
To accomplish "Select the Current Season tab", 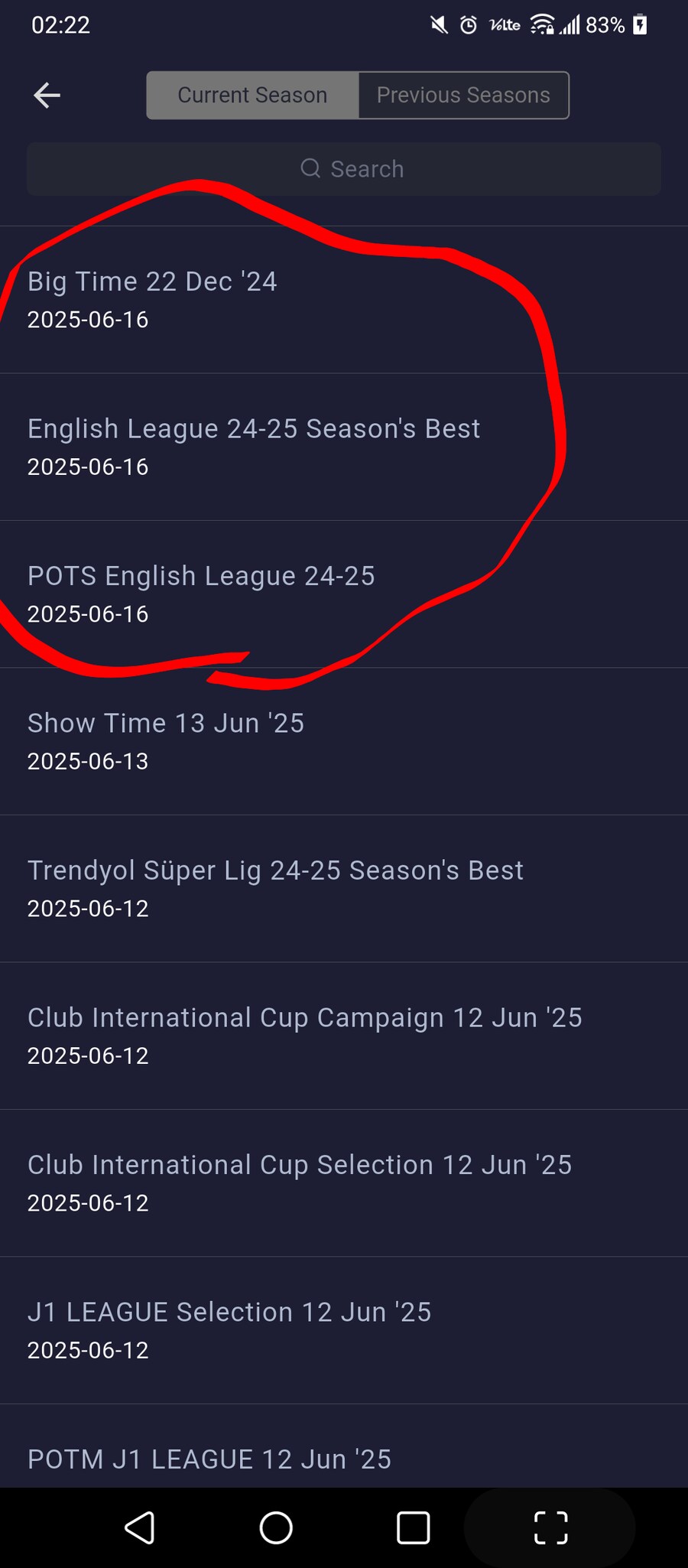I will click(x=252, y=95).
